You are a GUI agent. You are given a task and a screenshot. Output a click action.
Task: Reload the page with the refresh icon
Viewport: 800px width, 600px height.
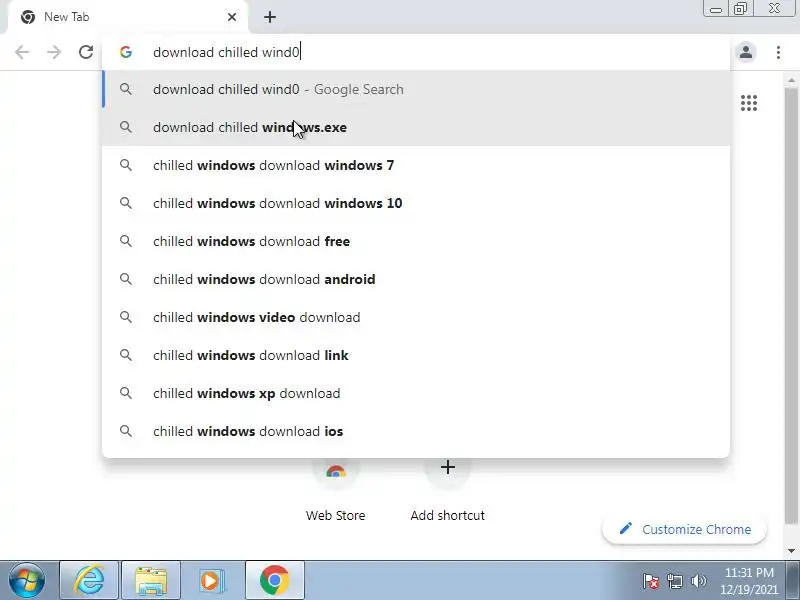pos(86,52)
